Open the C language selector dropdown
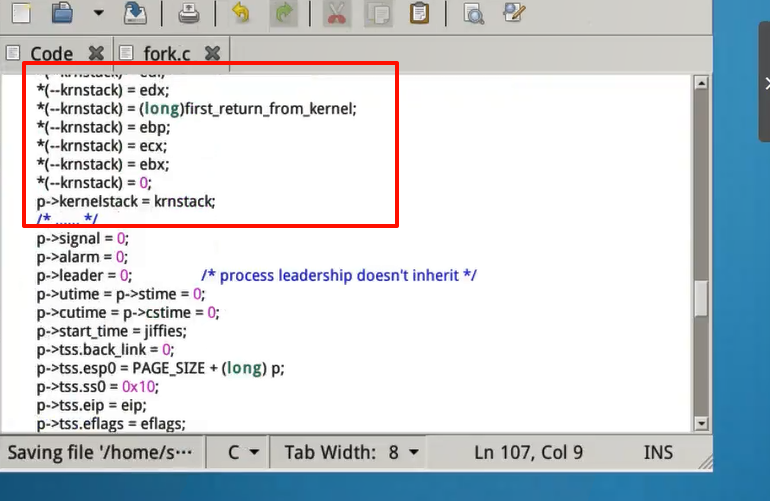 [x=243, y=452]
